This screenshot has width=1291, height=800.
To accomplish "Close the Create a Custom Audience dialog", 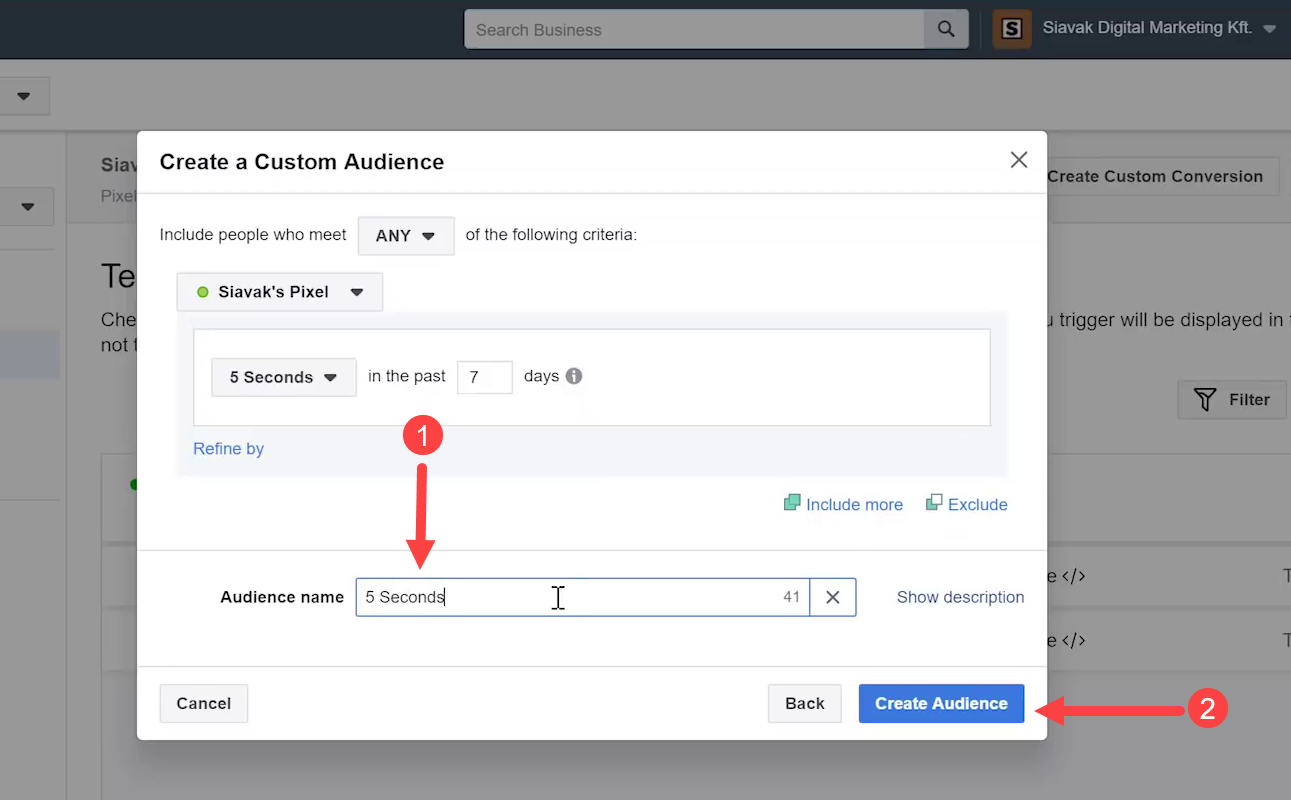I will [1019, 160].
